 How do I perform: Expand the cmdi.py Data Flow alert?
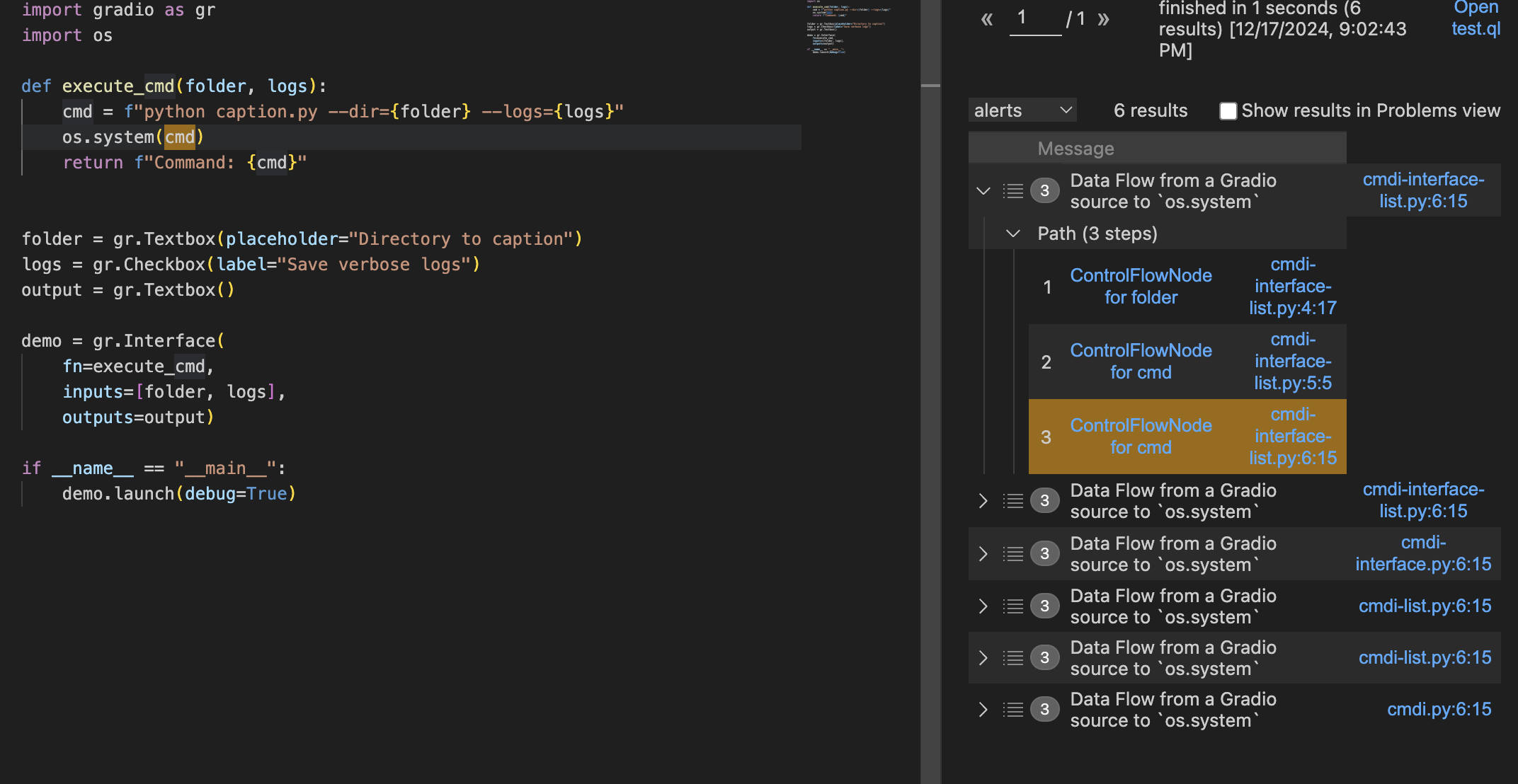coord(983,709)
